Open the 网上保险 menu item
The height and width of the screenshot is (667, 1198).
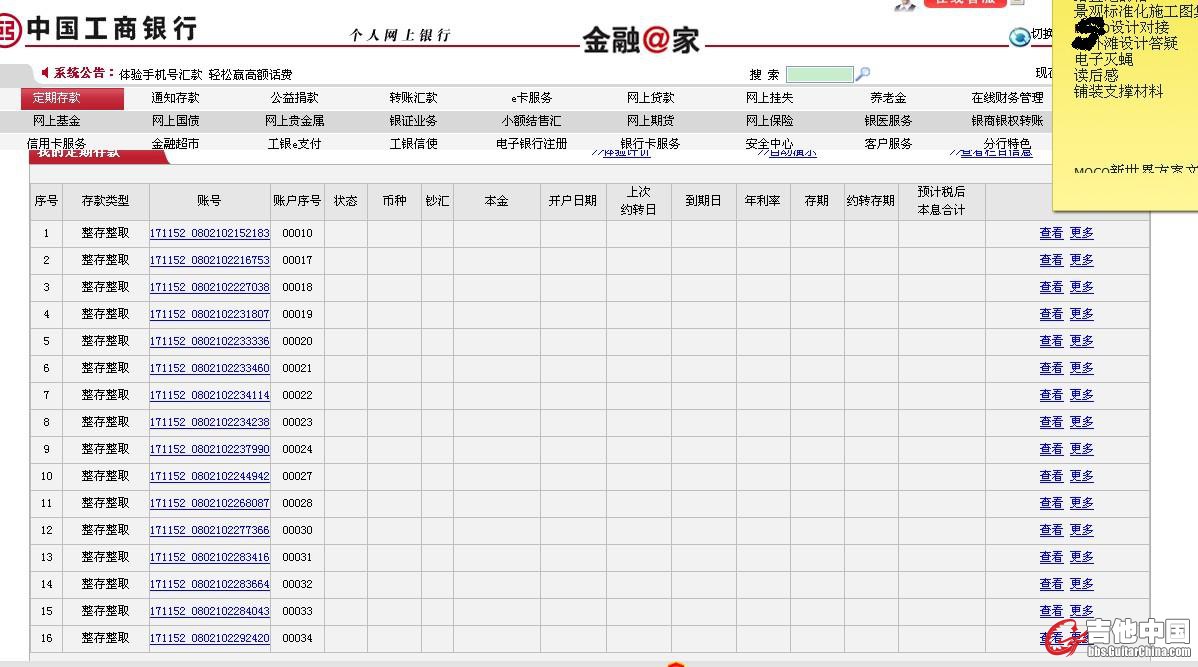[769, 121]
